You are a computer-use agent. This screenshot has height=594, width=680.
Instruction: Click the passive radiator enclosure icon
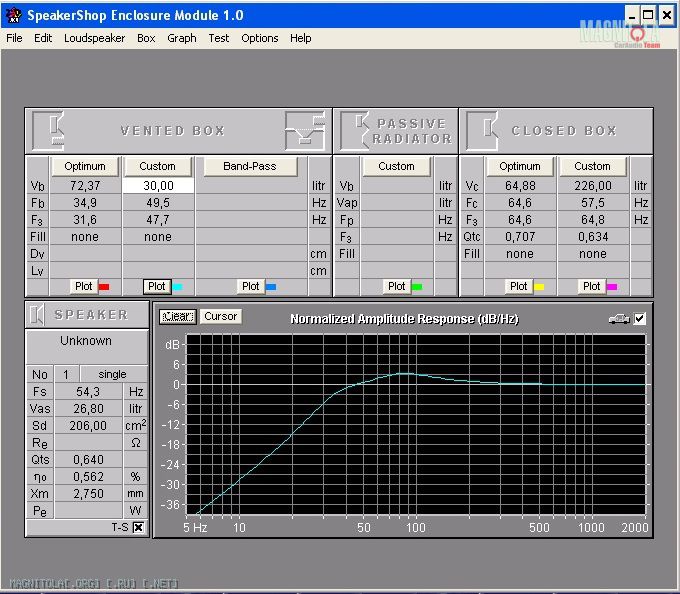point(355,131)
